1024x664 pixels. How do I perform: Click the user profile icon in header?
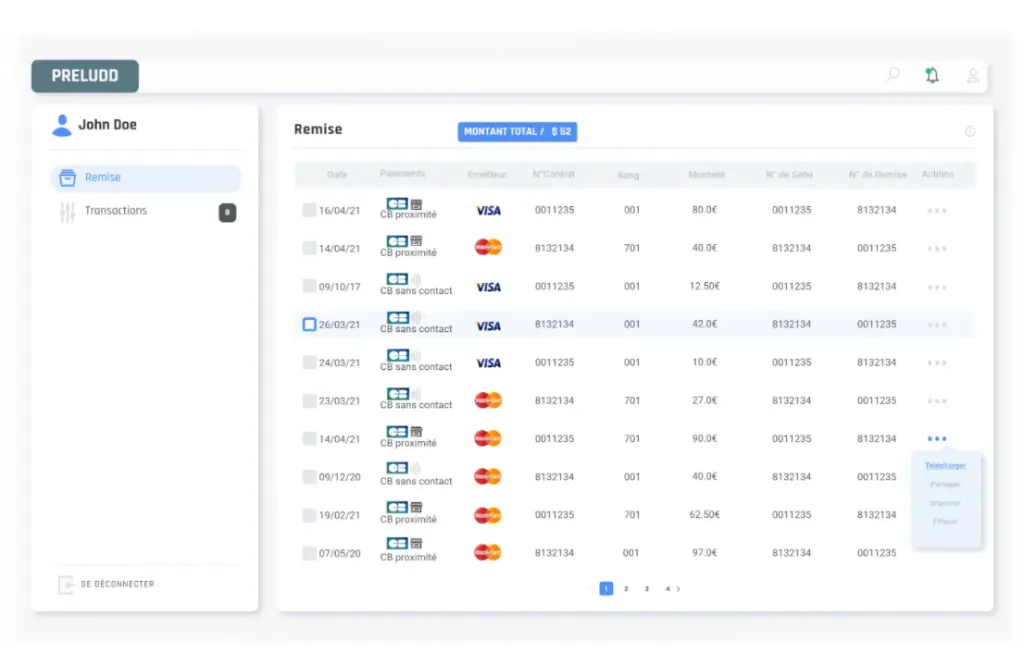coord(972,75)
